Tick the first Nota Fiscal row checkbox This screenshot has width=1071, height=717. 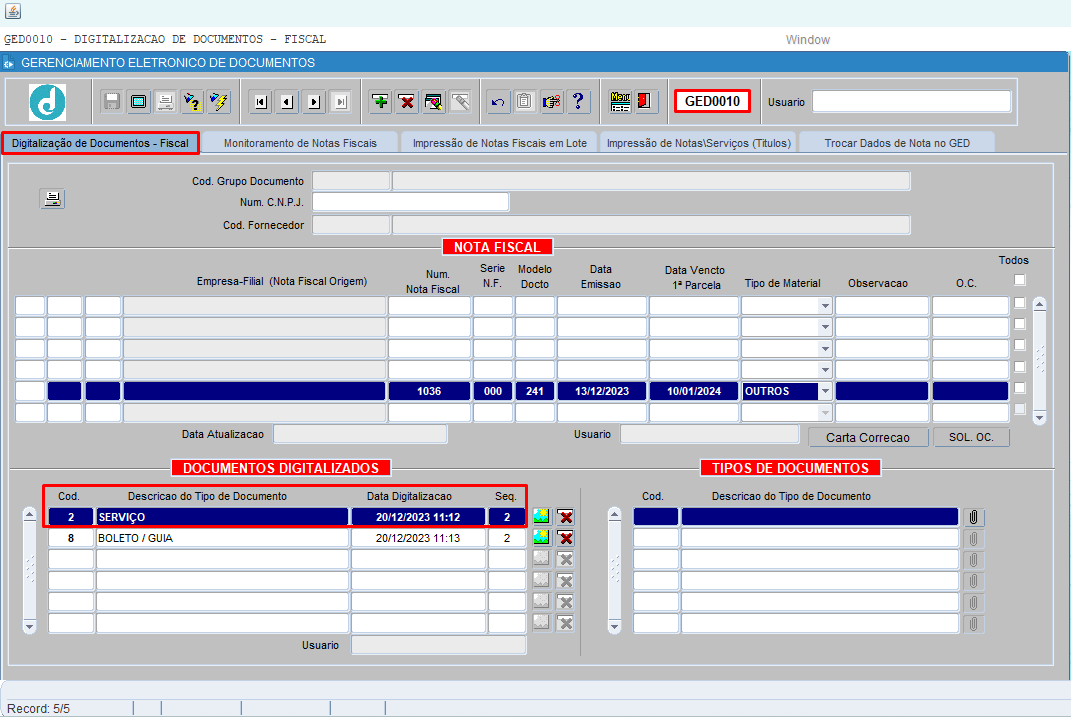tap(1020, 304)
